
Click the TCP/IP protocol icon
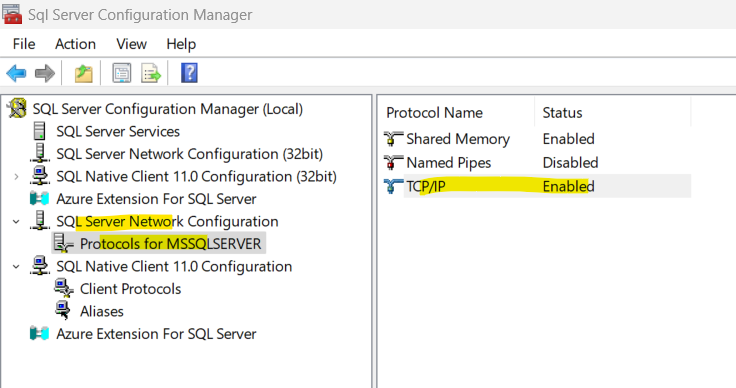(393, 186)
